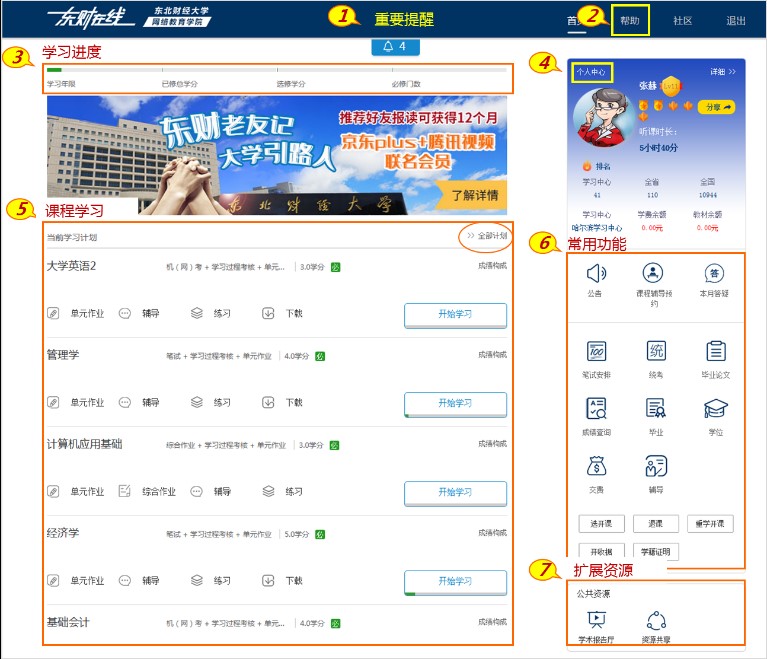This screenshot has height=659, width=767.
Task: Open the 计算机应用基础 course title
Action: point(84,444)
